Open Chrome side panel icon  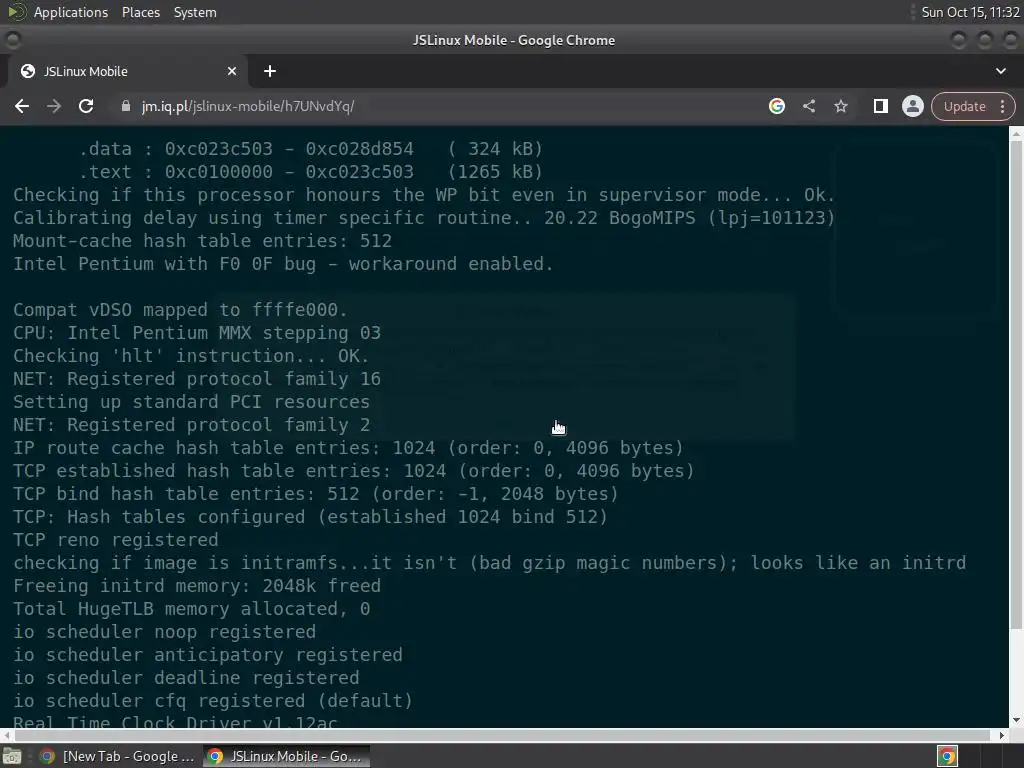click(880, 106)
